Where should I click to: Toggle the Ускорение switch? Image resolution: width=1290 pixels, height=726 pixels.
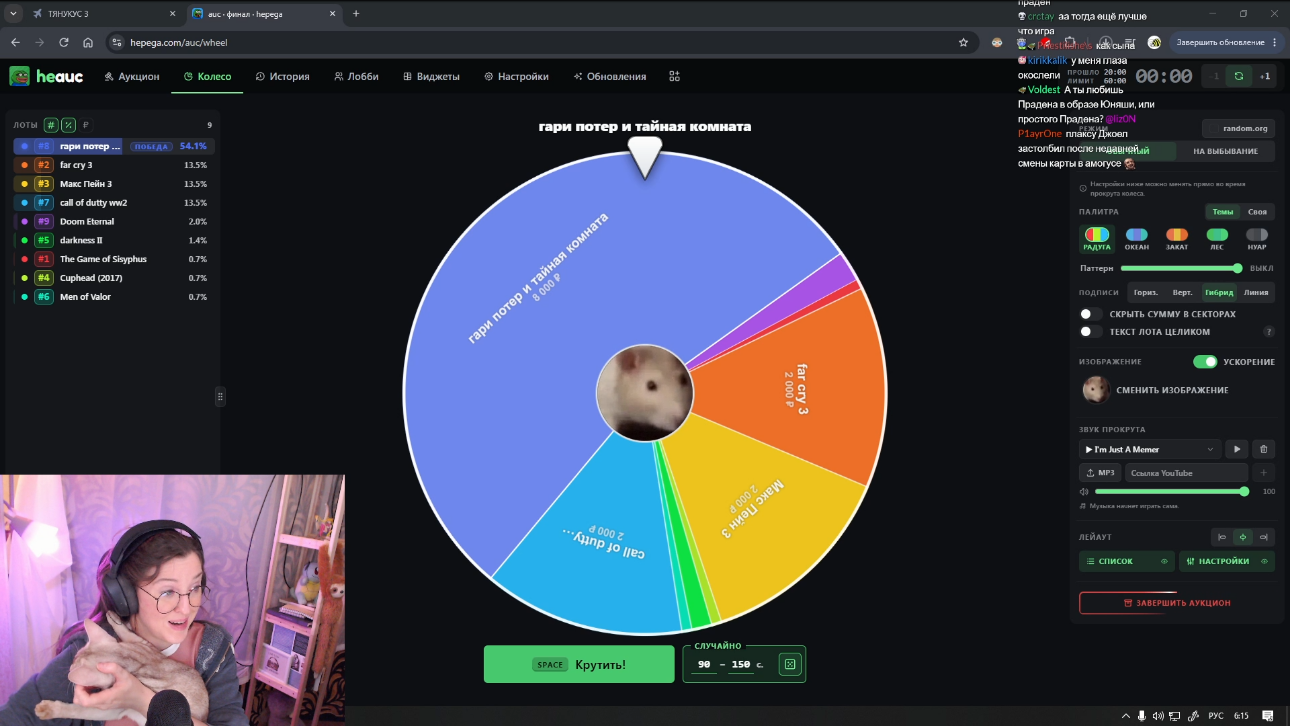(1205, 362)
